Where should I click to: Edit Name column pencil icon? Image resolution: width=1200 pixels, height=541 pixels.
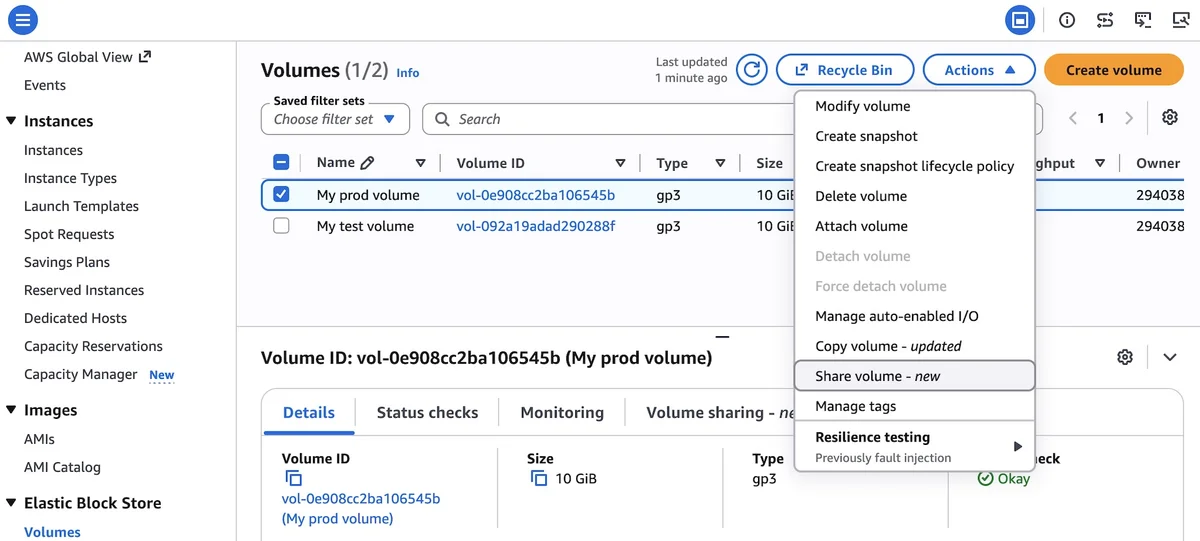coord(367,163)
